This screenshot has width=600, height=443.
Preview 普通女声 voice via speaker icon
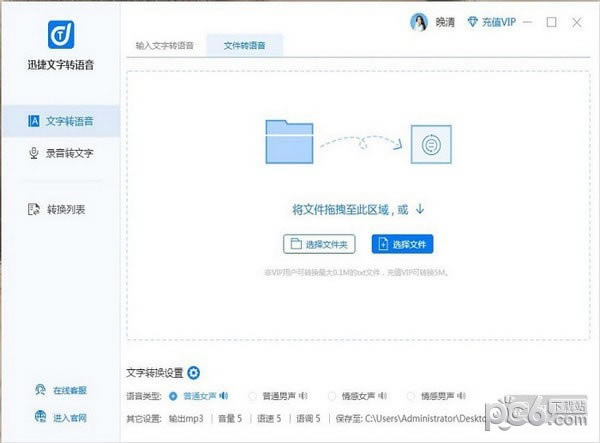click(x=224, y=395)
